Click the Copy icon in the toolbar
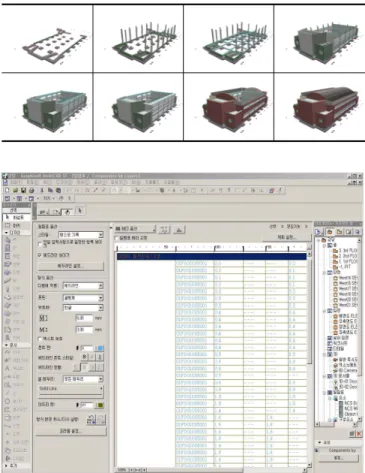 click(50, 190)
